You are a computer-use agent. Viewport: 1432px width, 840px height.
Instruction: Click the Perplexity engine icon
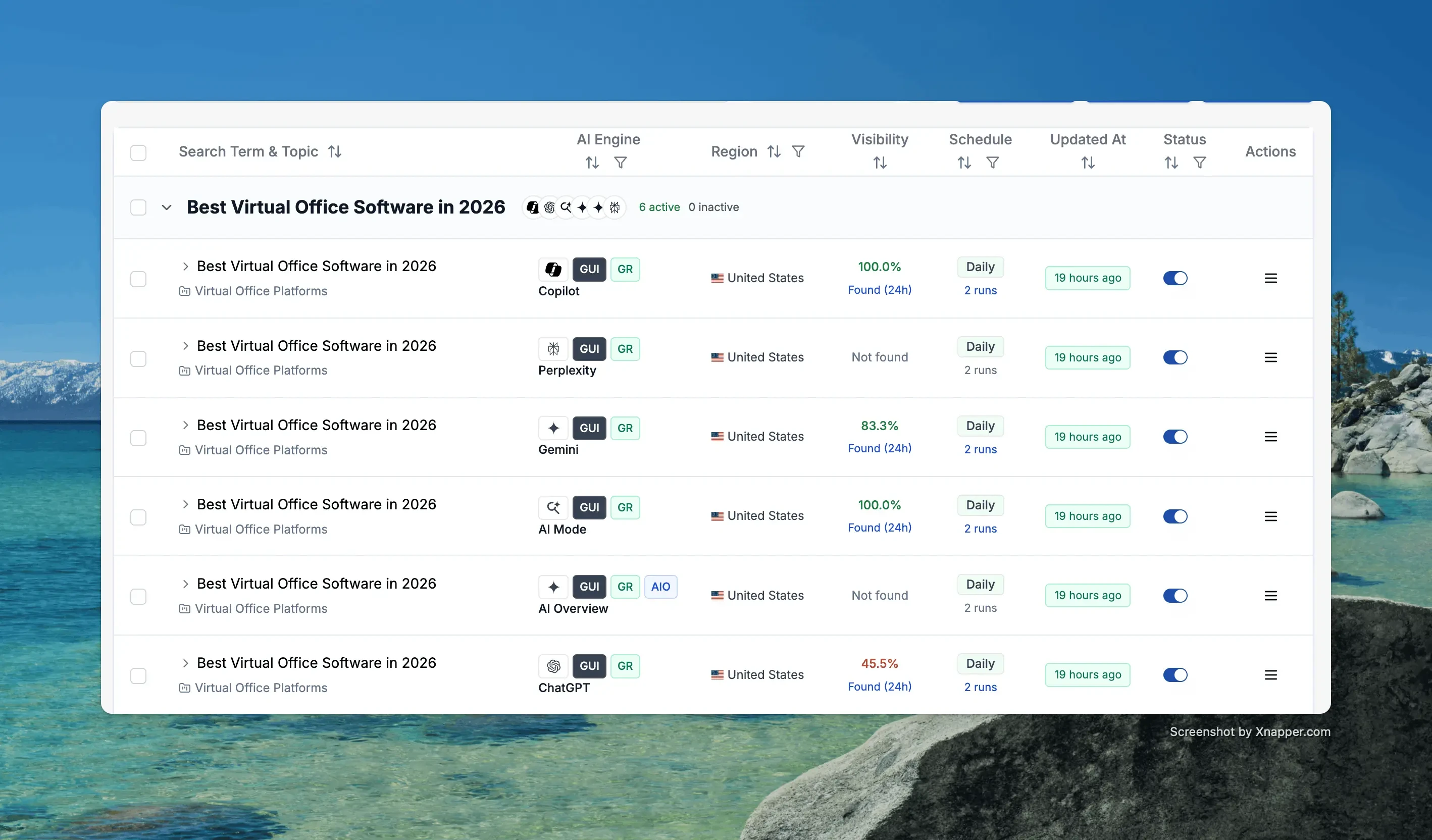click(553, 349)
